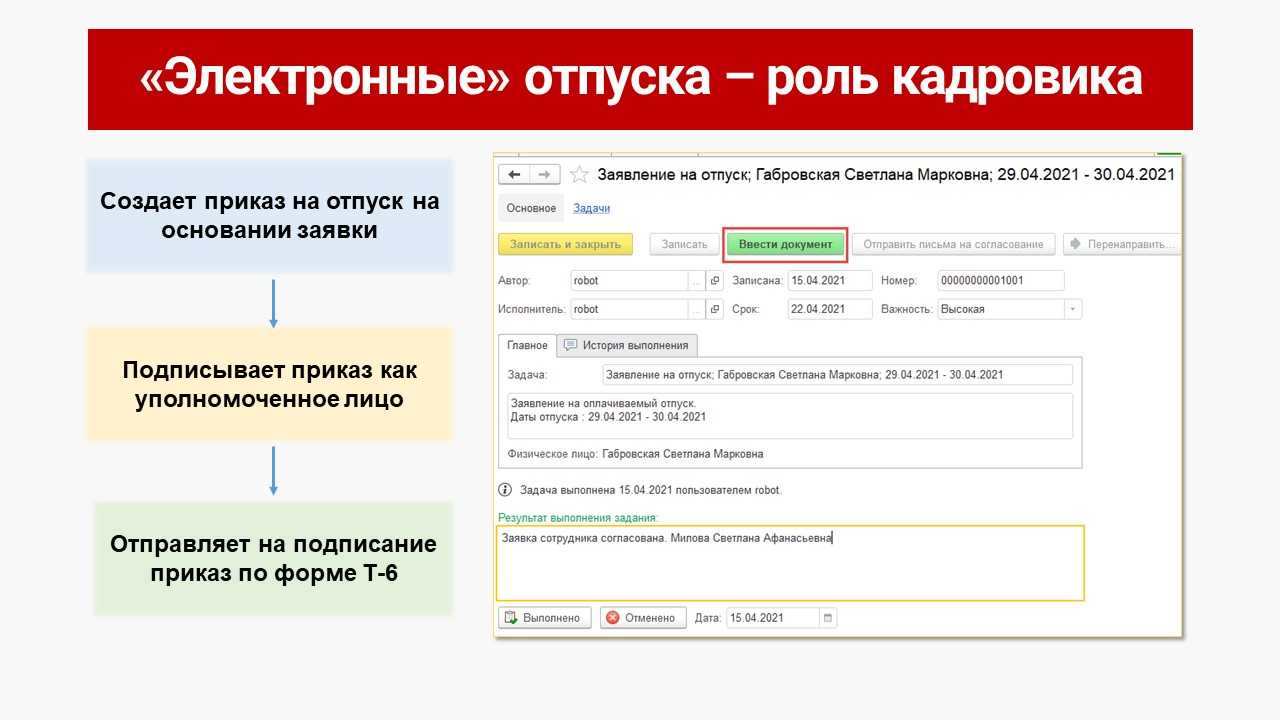Click the Записать и закрыть button
The height and width of the screenshot is (720, 1280).
(565, 244)
